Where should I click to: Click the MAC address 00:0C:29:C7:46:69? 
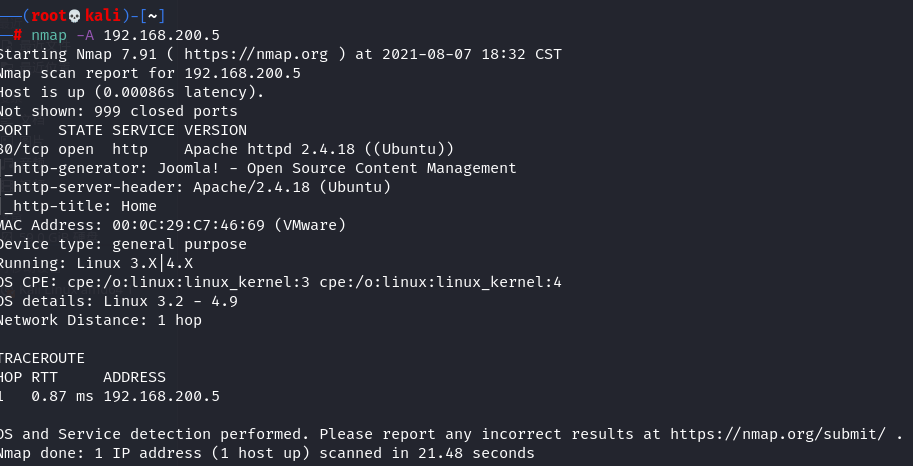[184, 225]
